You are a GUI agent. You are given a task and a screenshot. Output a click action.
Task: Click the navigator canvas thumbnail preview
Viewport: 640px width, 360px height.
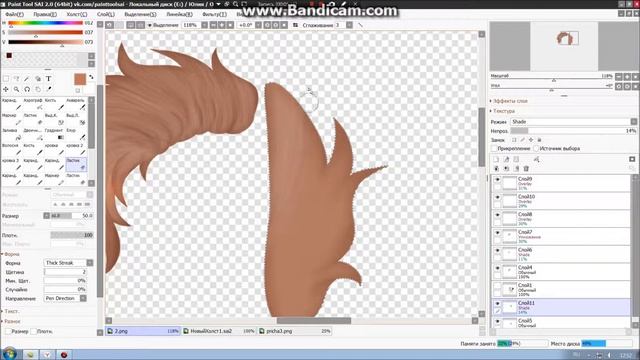(564, 46)
